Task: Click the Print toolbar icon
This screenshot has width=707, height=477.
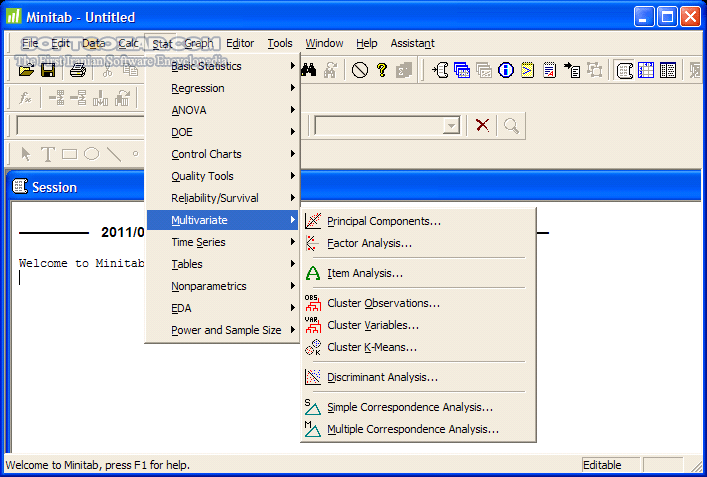Action: pyautogui.click(x=77, y=70)
